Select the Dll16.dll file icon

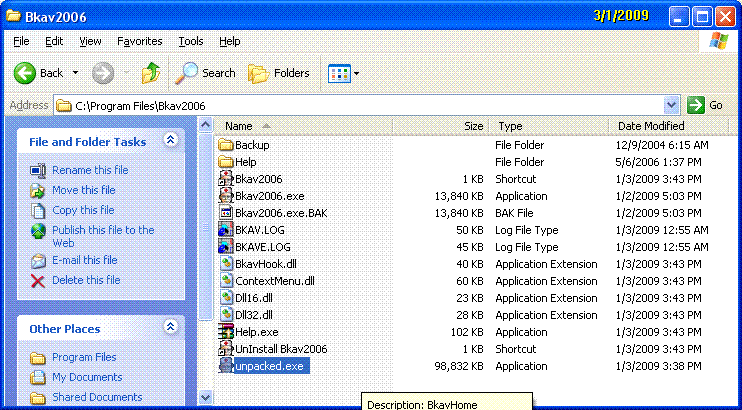pos(226,298)
